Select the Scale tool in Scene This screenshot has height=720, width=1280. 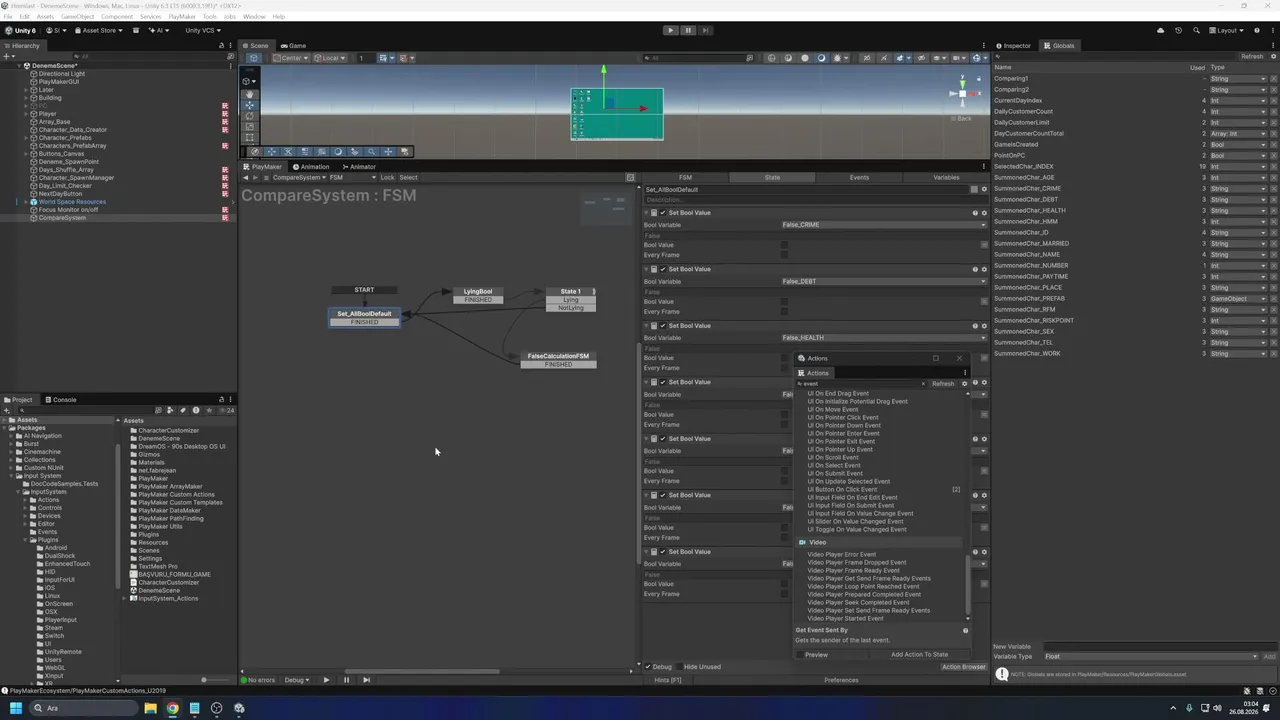tap(250, 127)
